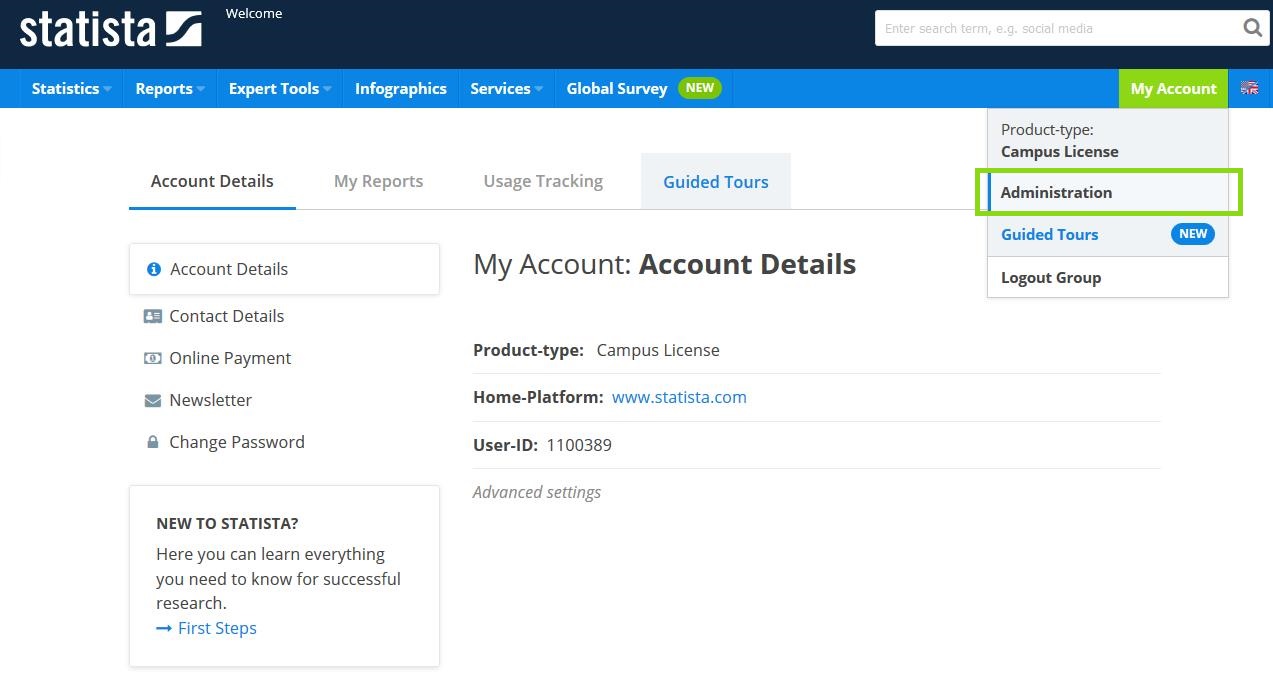Open Account Details in sidebar
Image resolution: width=1273 pixels, height=677 pixels.
pyautogui.click(x=284, y=269)
